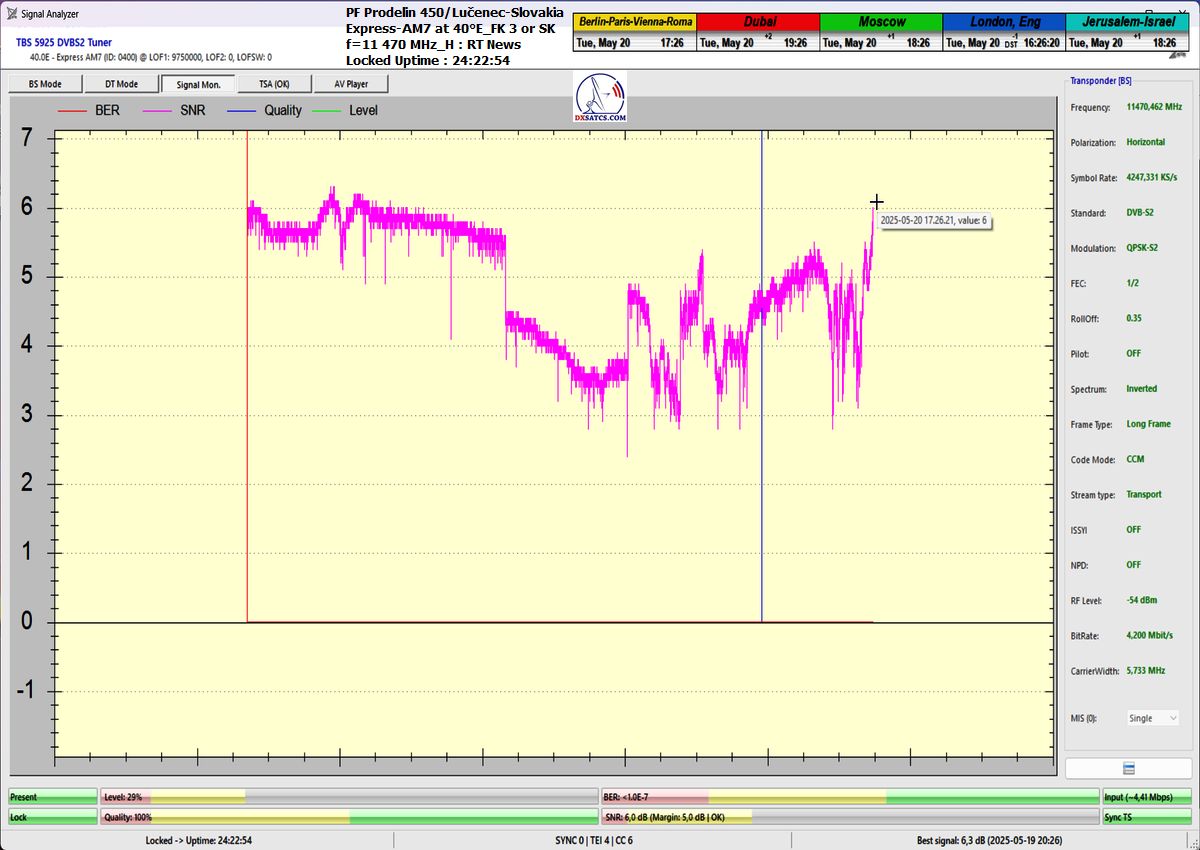Click the Sync TS status indicator

pyautogui.click(x=1146, y=817)
